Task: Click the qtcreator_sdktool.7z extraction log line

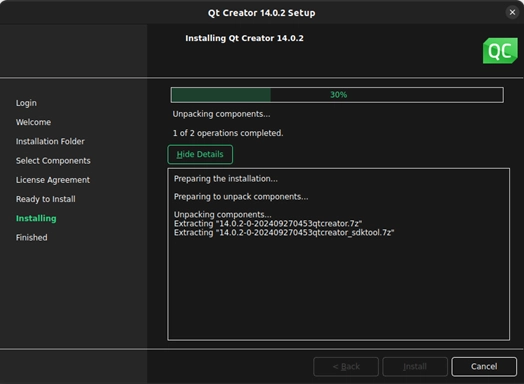Action: [284, 233]
